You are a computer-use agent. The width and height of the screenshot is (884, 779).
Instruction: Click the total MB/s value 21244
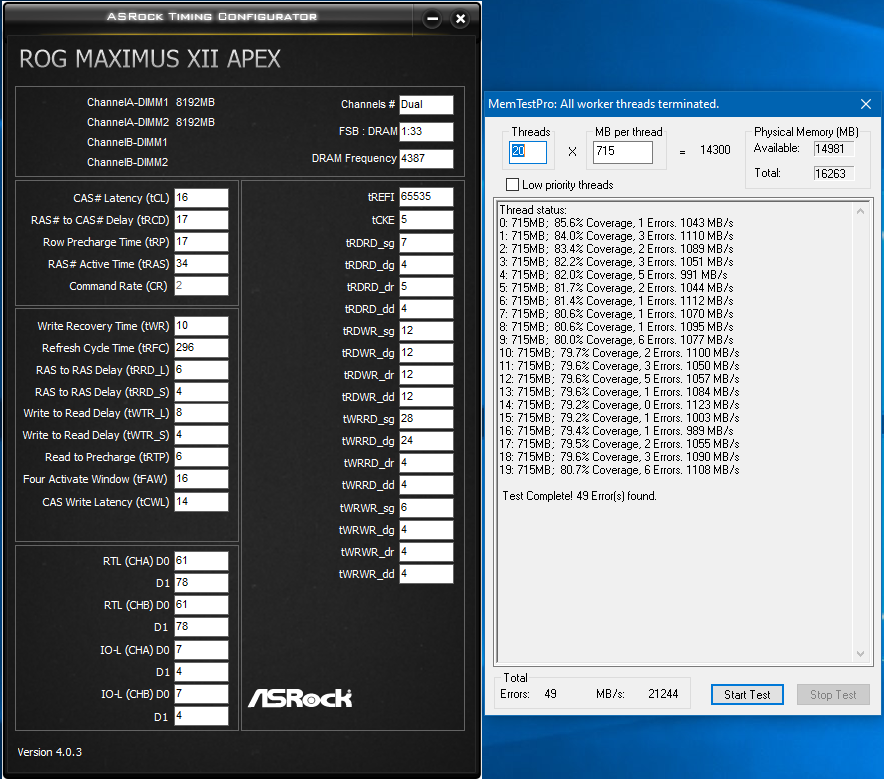click(663, 694)
